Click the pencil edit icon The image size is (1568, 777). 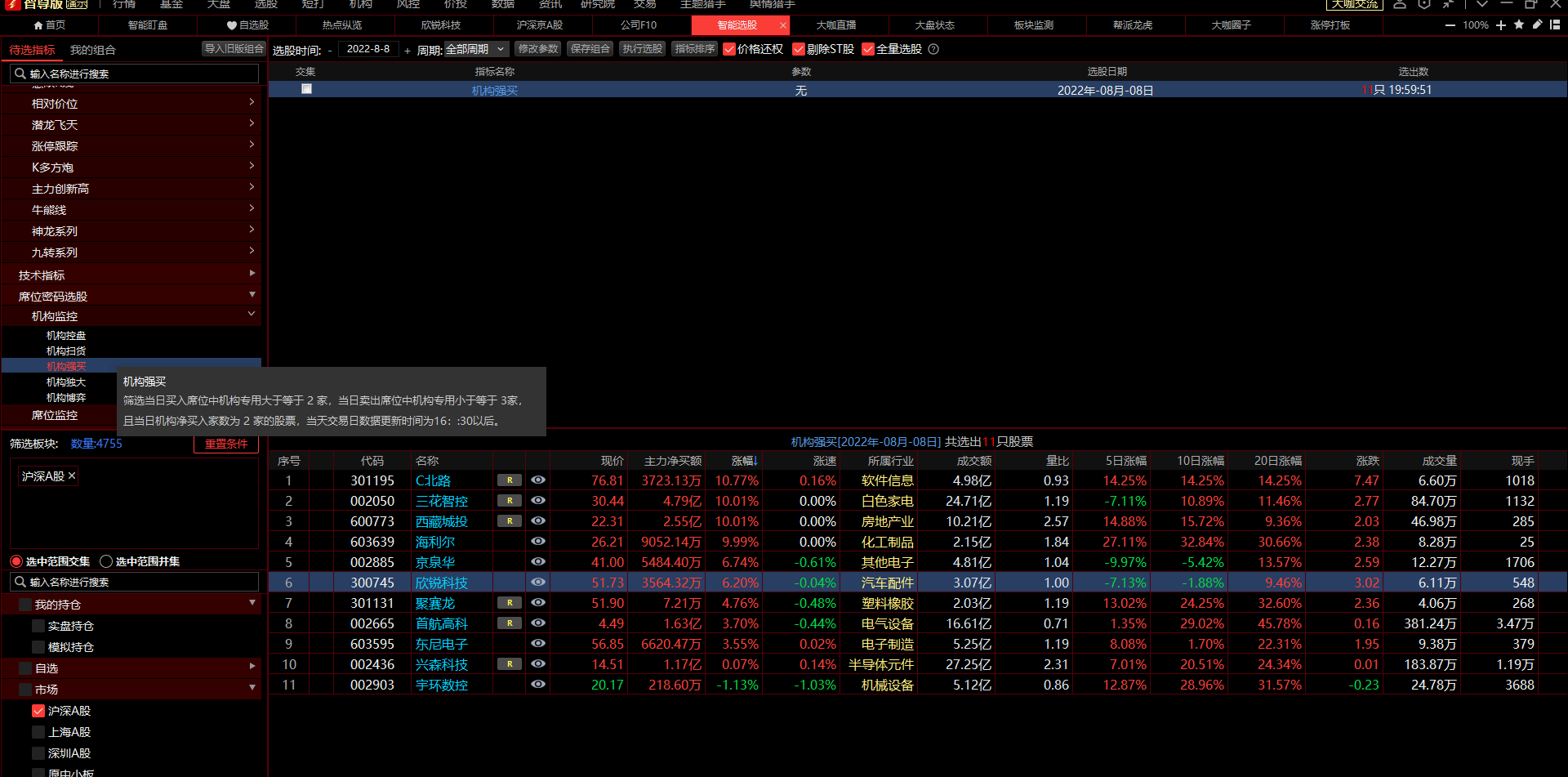tap(1537, 25)
